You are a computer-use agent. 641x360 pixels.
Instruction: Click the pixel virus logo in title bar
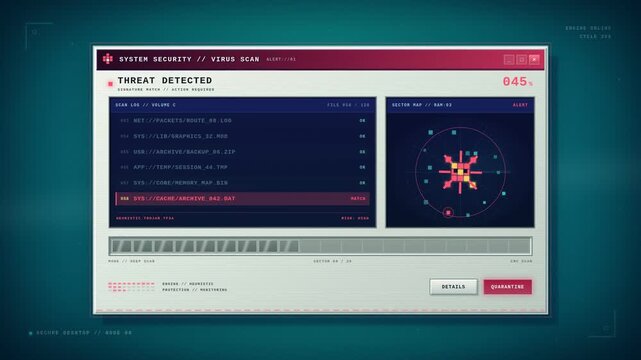[x=108, y=59]
